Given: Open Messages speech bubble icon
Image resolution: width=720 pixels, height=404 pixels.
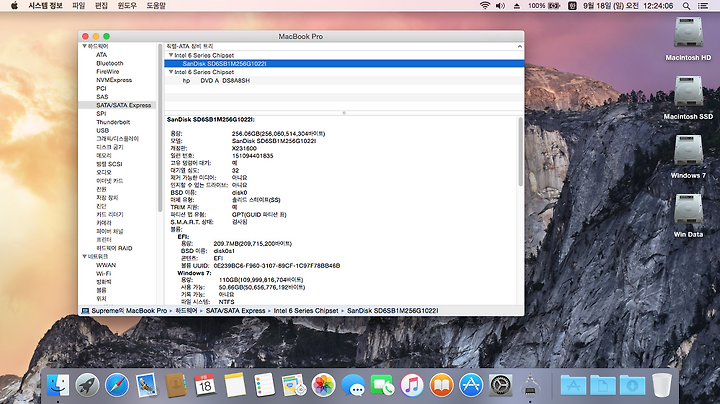Looking at the screenshot, I should pos(353,385).
